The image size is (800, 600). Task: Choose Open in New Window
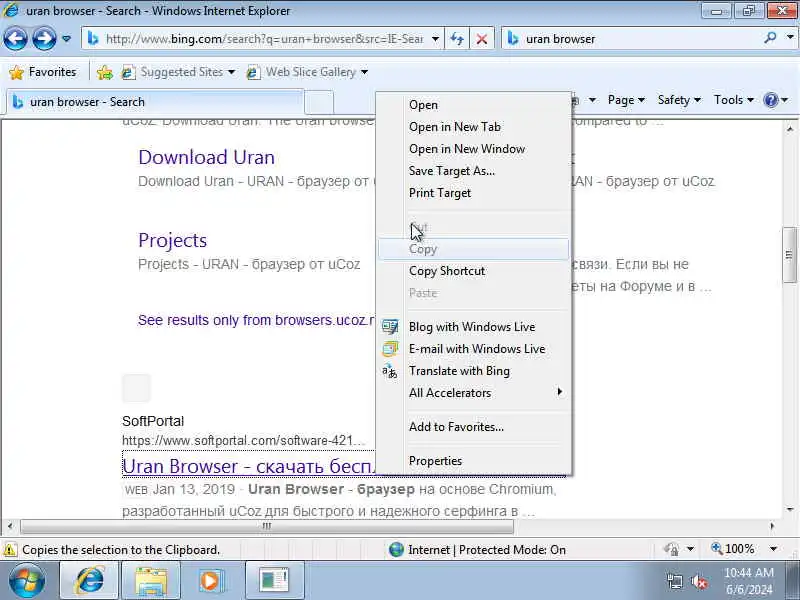[x=473, y=149]
